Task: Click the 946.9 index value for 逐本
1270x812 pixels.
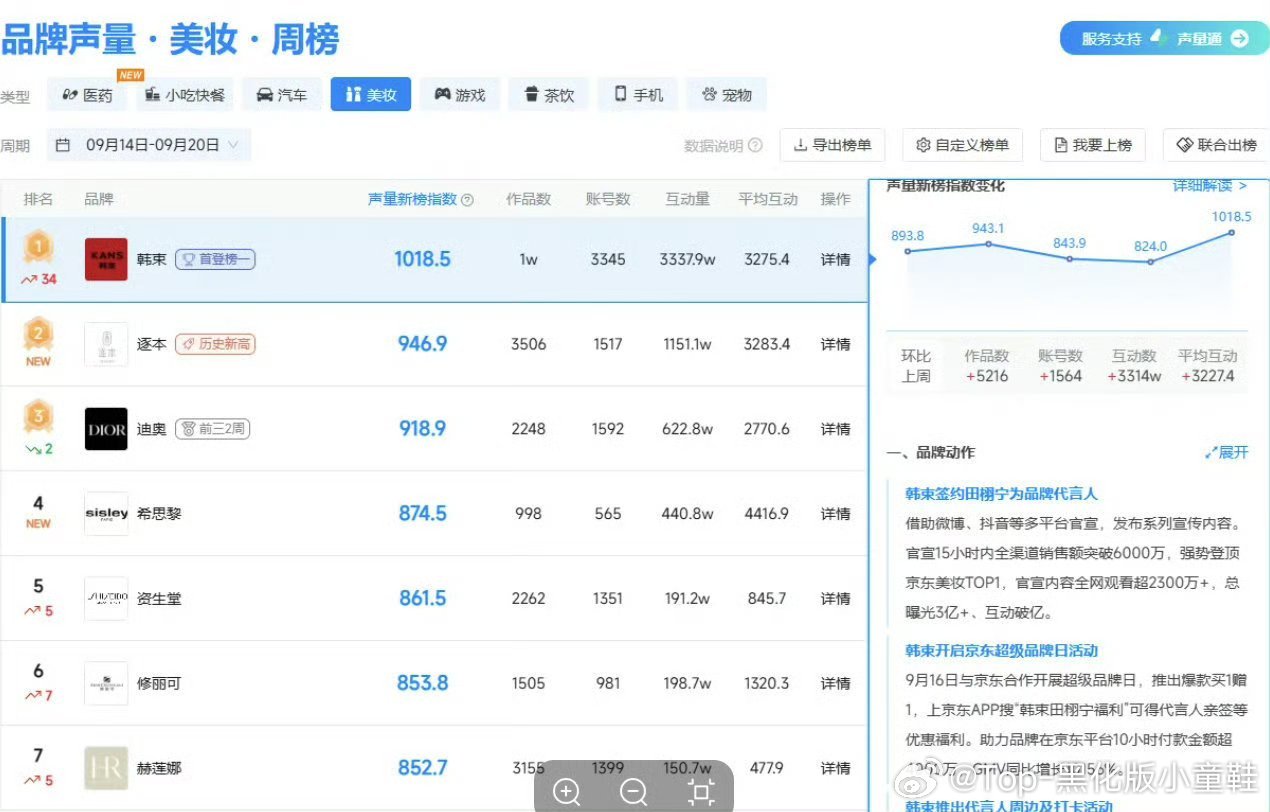Action: [x=422, y=344]
